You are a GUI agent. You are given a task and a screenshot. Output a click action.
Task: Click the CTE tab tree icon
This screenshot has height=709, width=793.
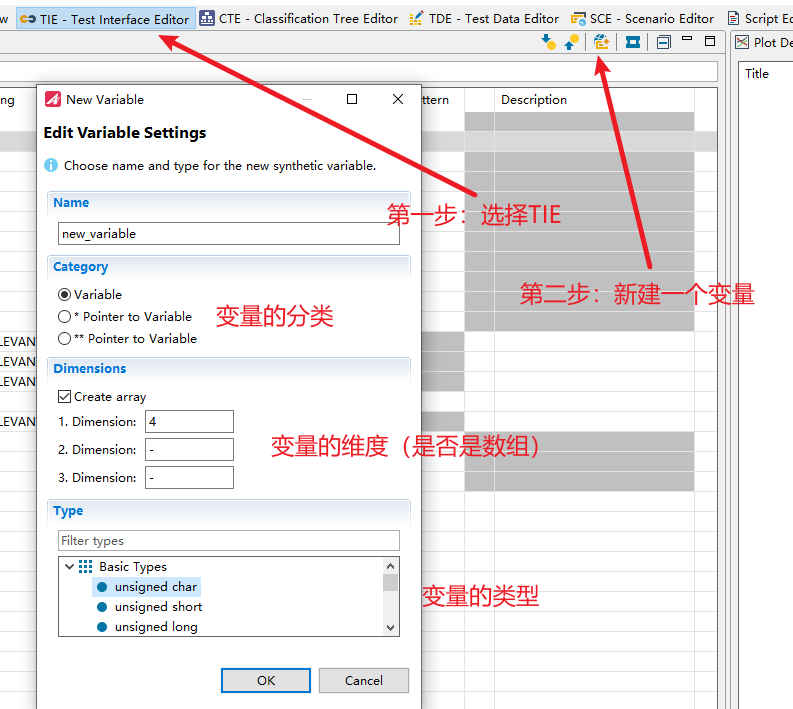(206, 18)
